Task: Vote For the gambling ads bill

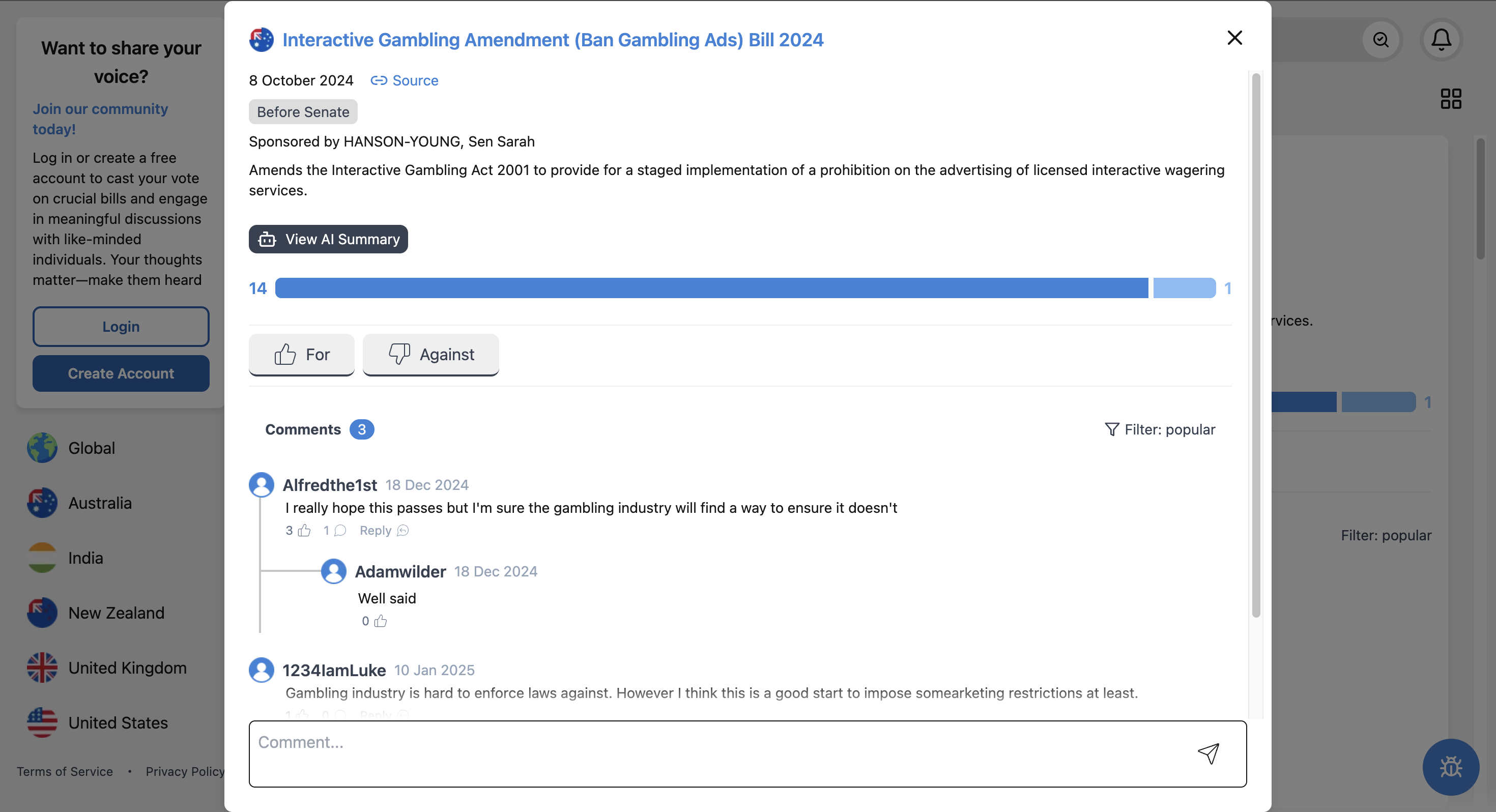Action: (x=301, y=354)
